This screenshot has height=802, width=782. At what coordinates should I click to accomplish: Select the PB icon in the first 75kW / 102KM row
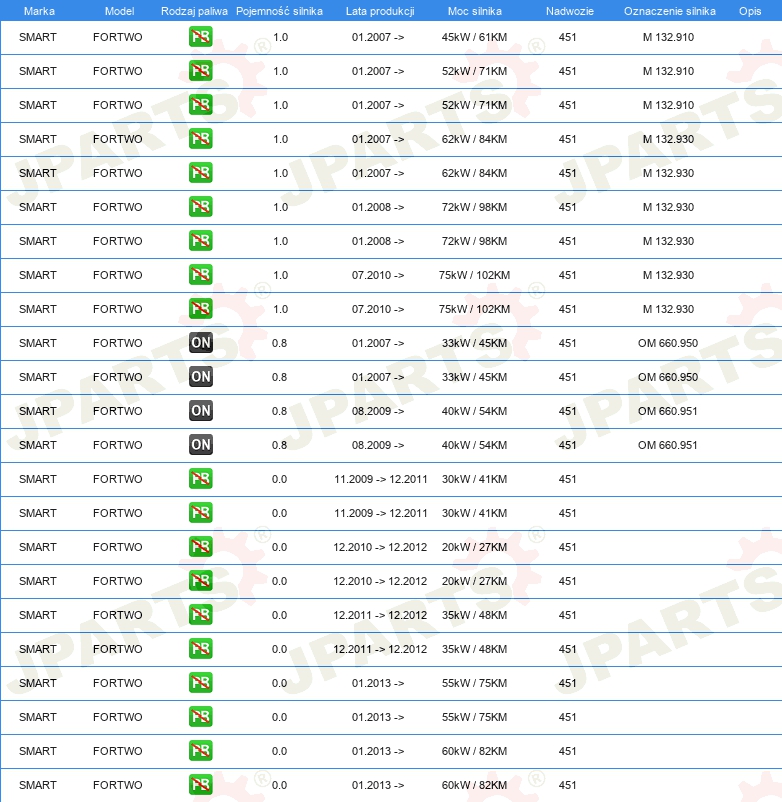201,275
